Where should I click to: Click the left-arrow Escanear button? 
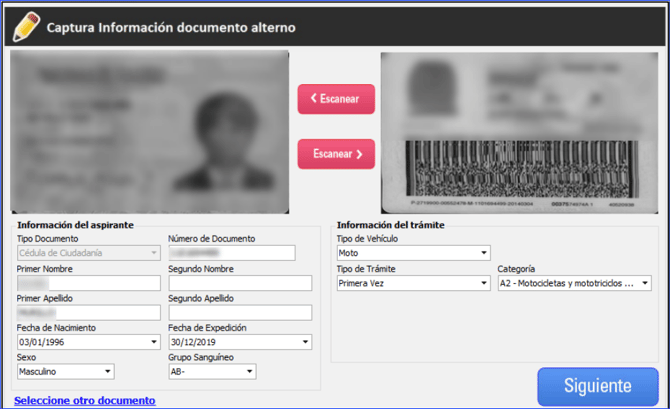[336, 99]
